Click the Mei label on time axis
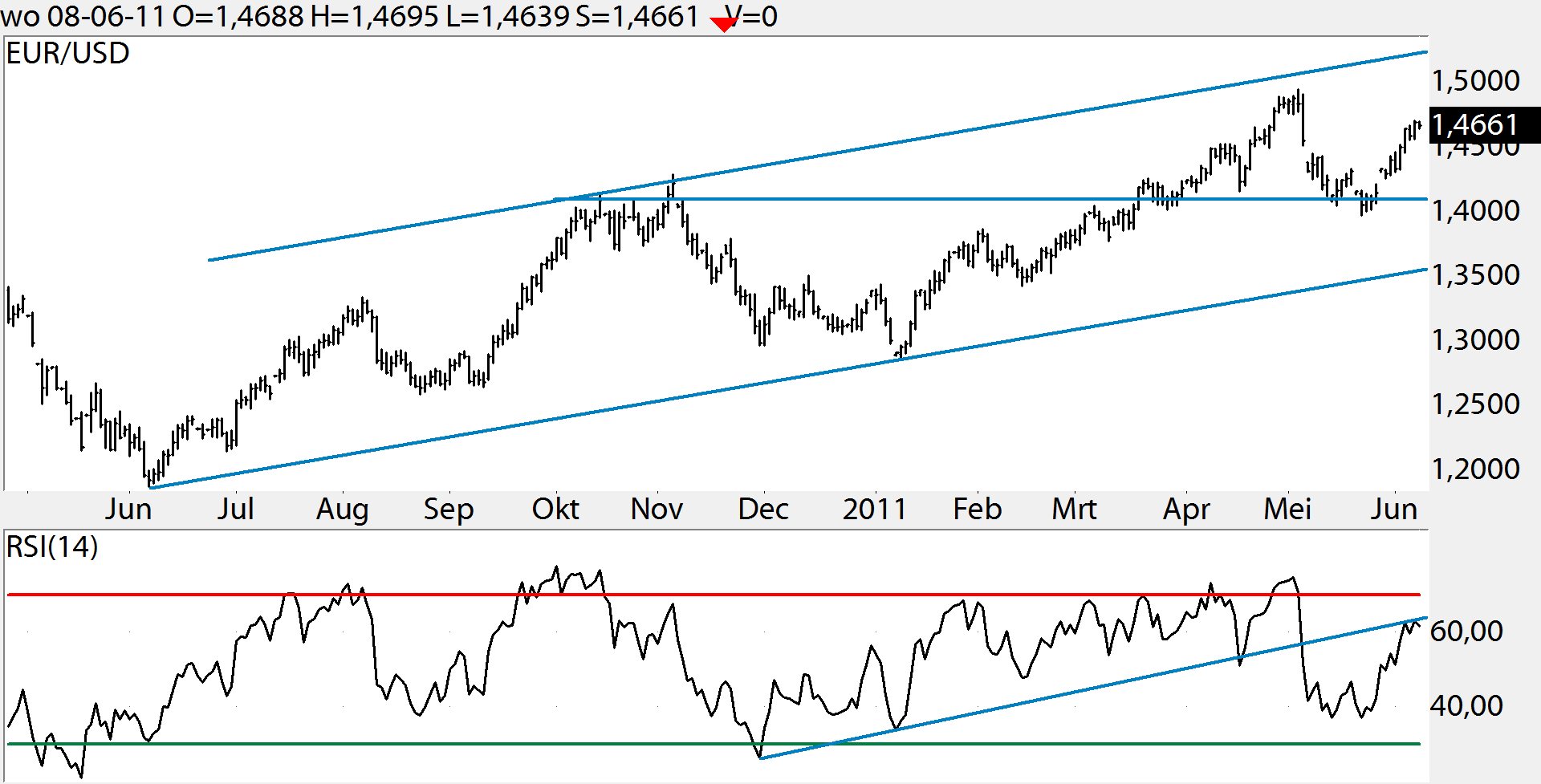 [x=1287, y=510]
